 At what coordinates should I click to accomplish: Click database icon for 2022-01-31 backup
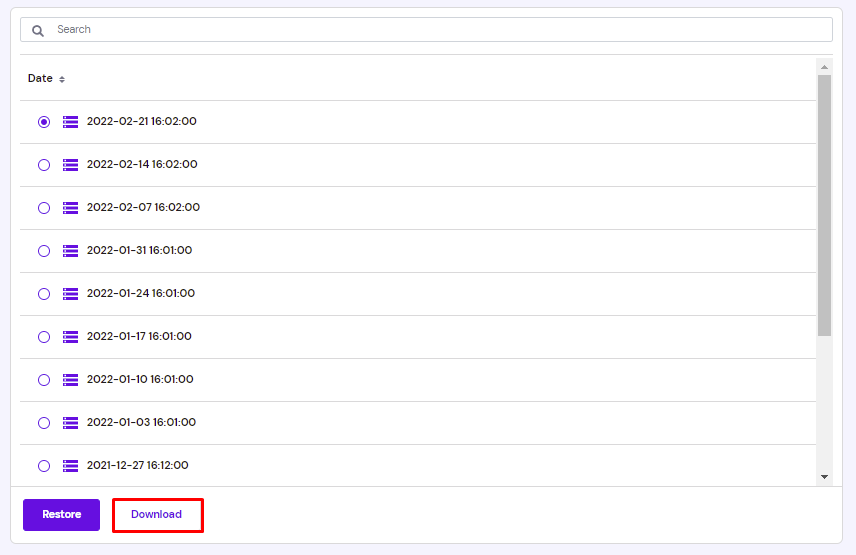70,251
